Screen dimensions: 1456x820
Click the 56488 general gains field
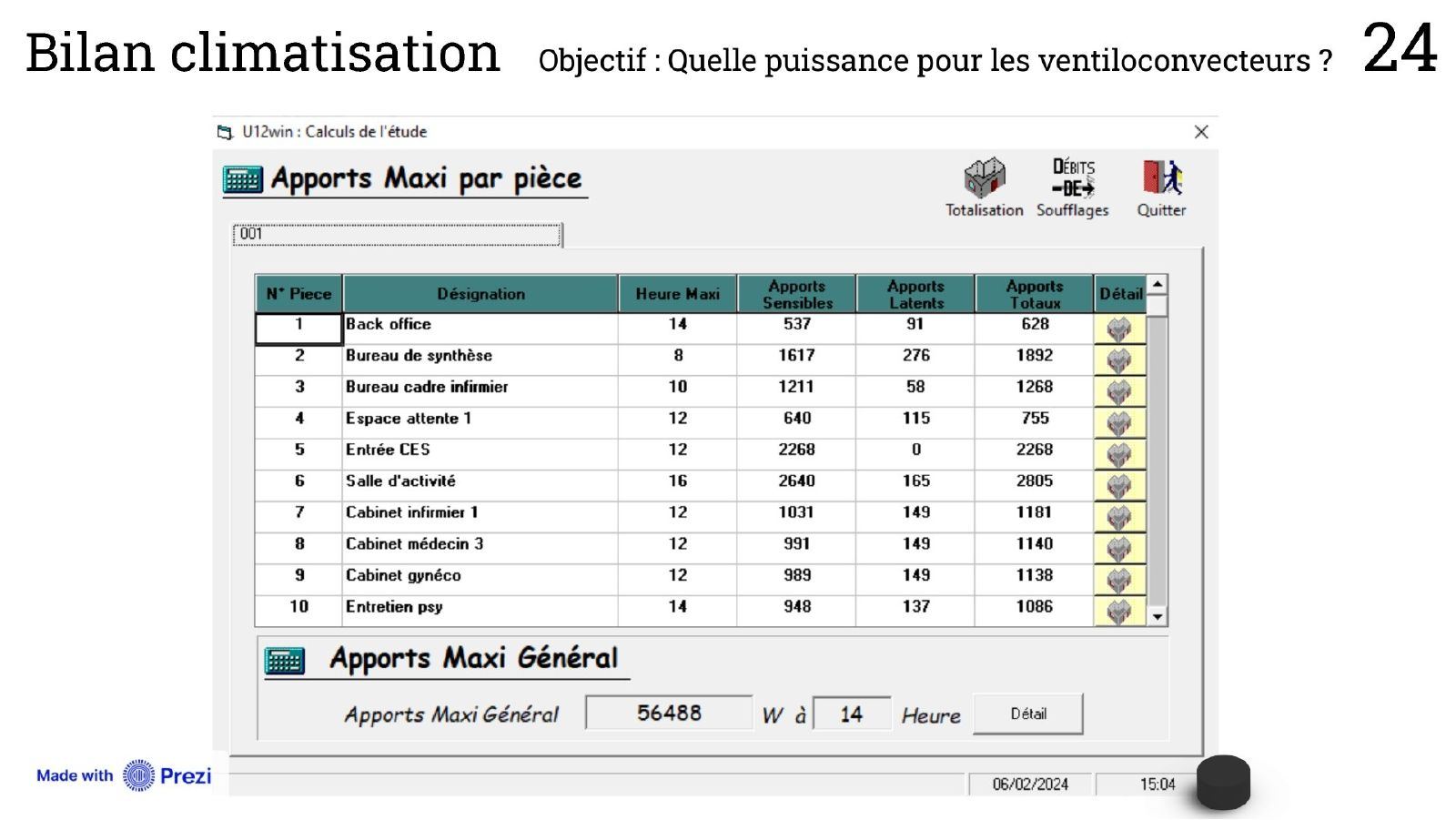tap(669, 713)
